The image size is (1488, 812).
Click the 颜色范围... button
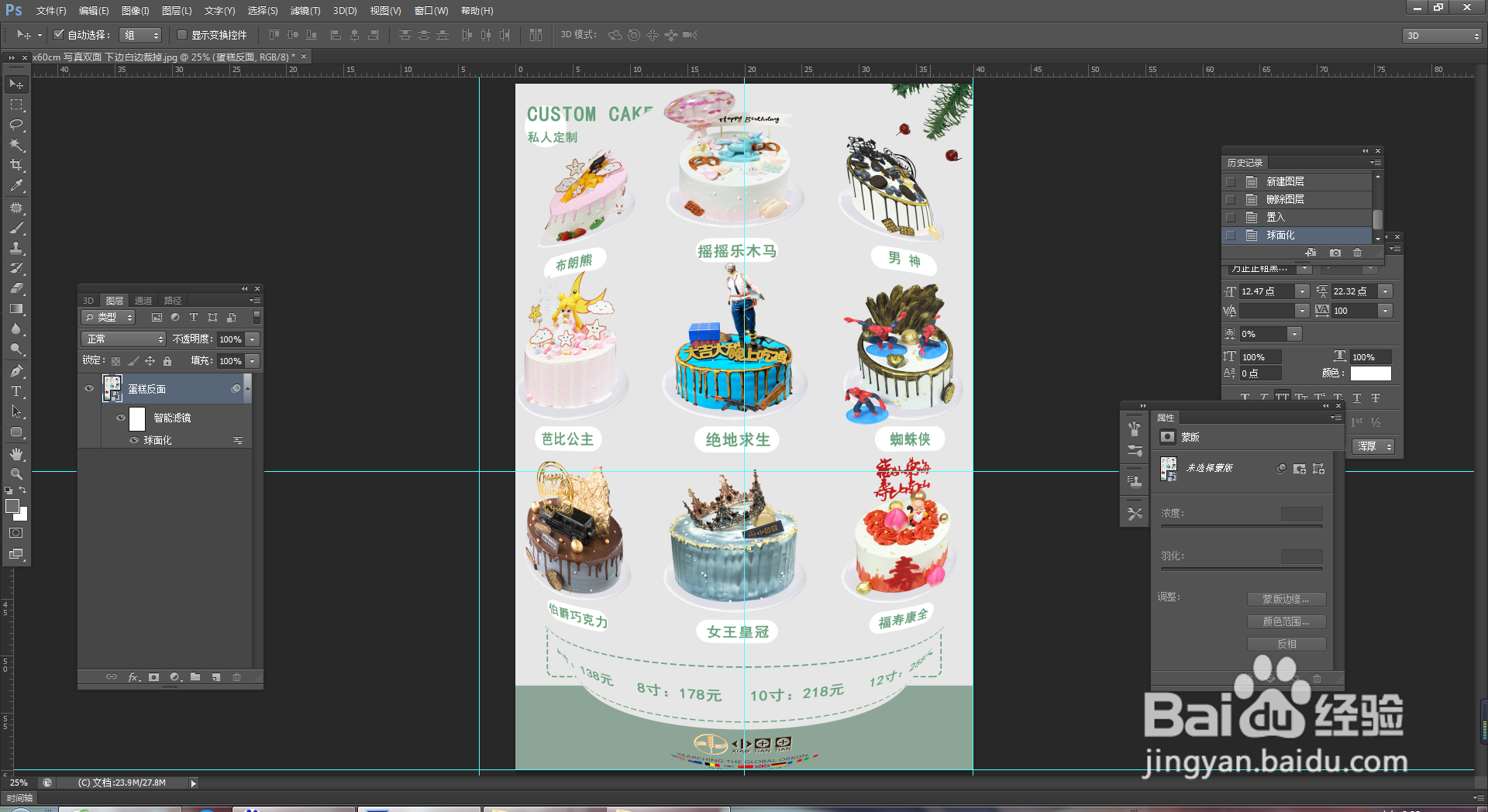[1286, 621]
